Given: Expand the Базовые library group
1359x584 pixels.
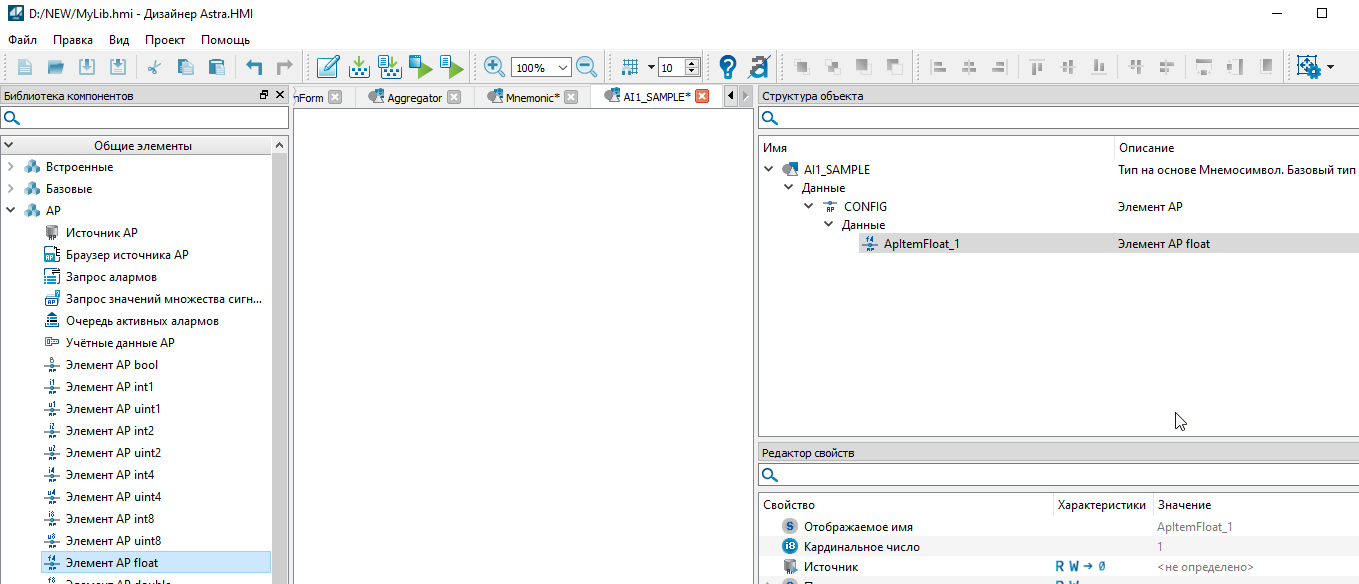Looking at the screenshot, I should 11,189.
